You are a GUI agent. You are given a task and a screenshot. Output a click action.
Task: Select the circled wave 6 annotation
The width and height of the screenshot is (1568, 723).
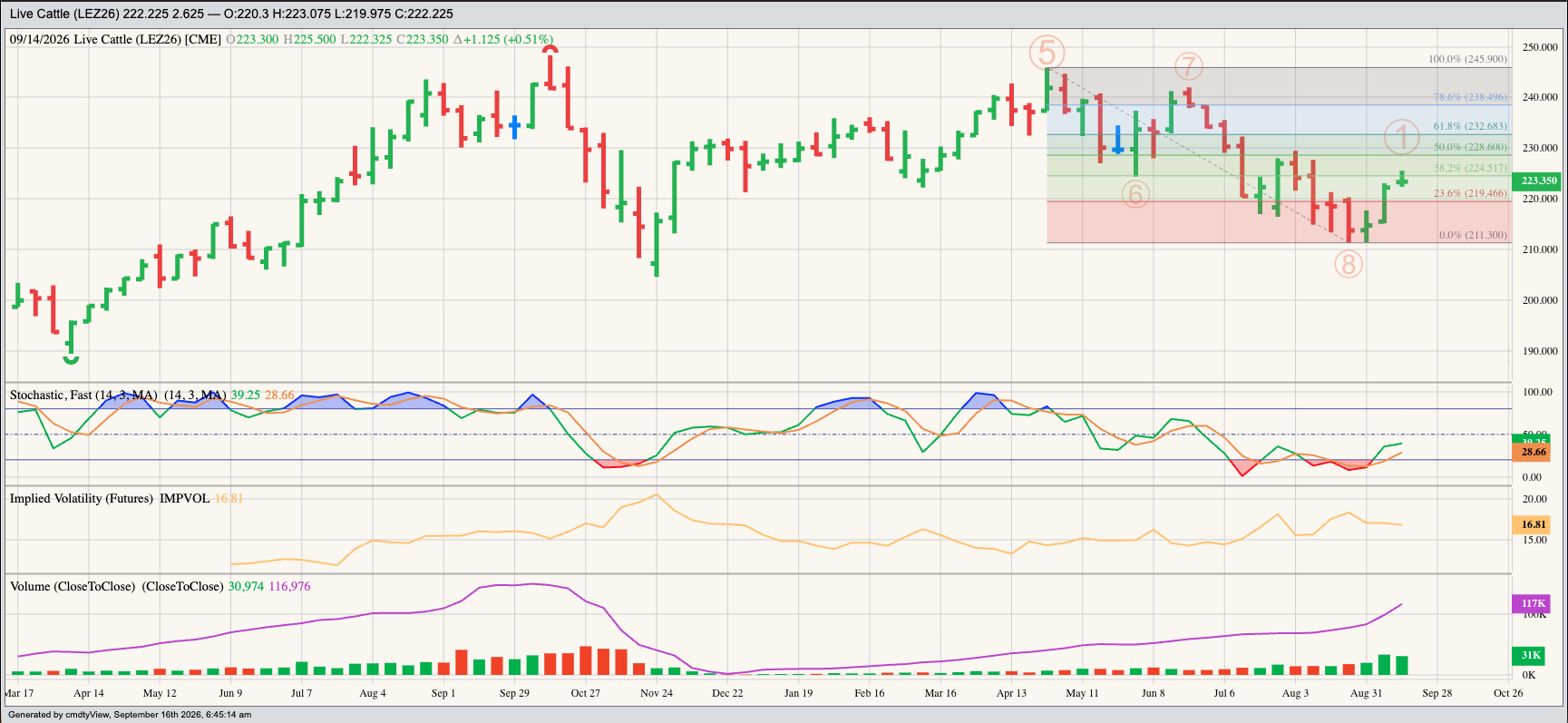(1135, 194)
